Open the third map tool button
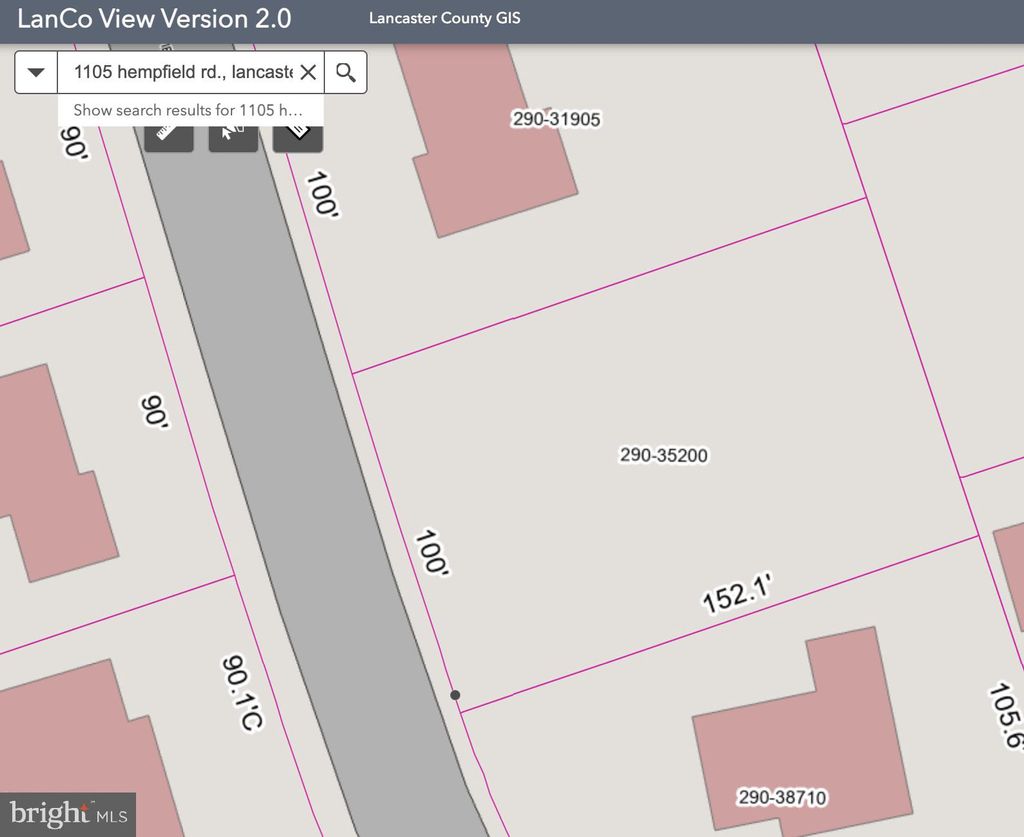Viewport: 1024px width, 837px height. [x=298, y=134]
